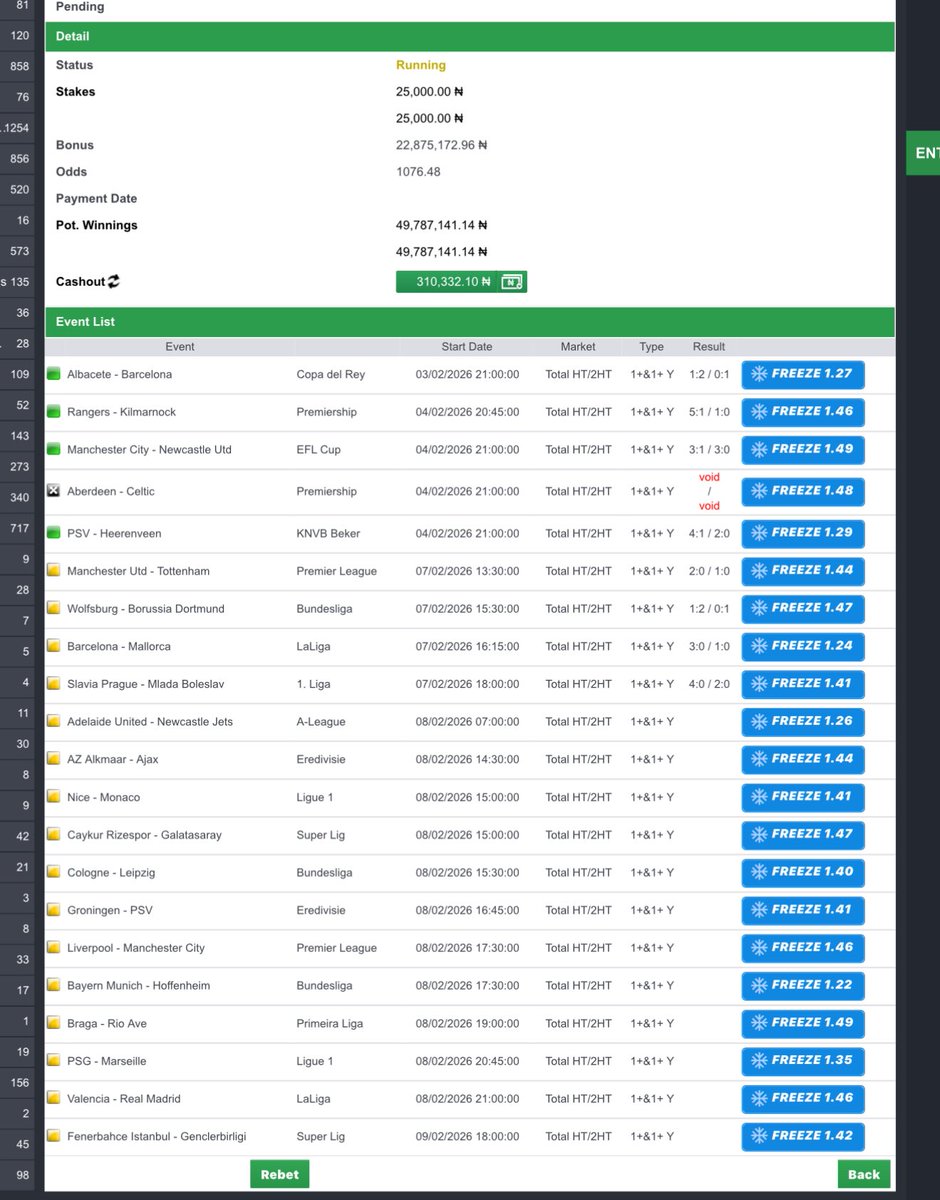Click the Running status text
This screenshot has width=940, height=1200.
(421, 65)
